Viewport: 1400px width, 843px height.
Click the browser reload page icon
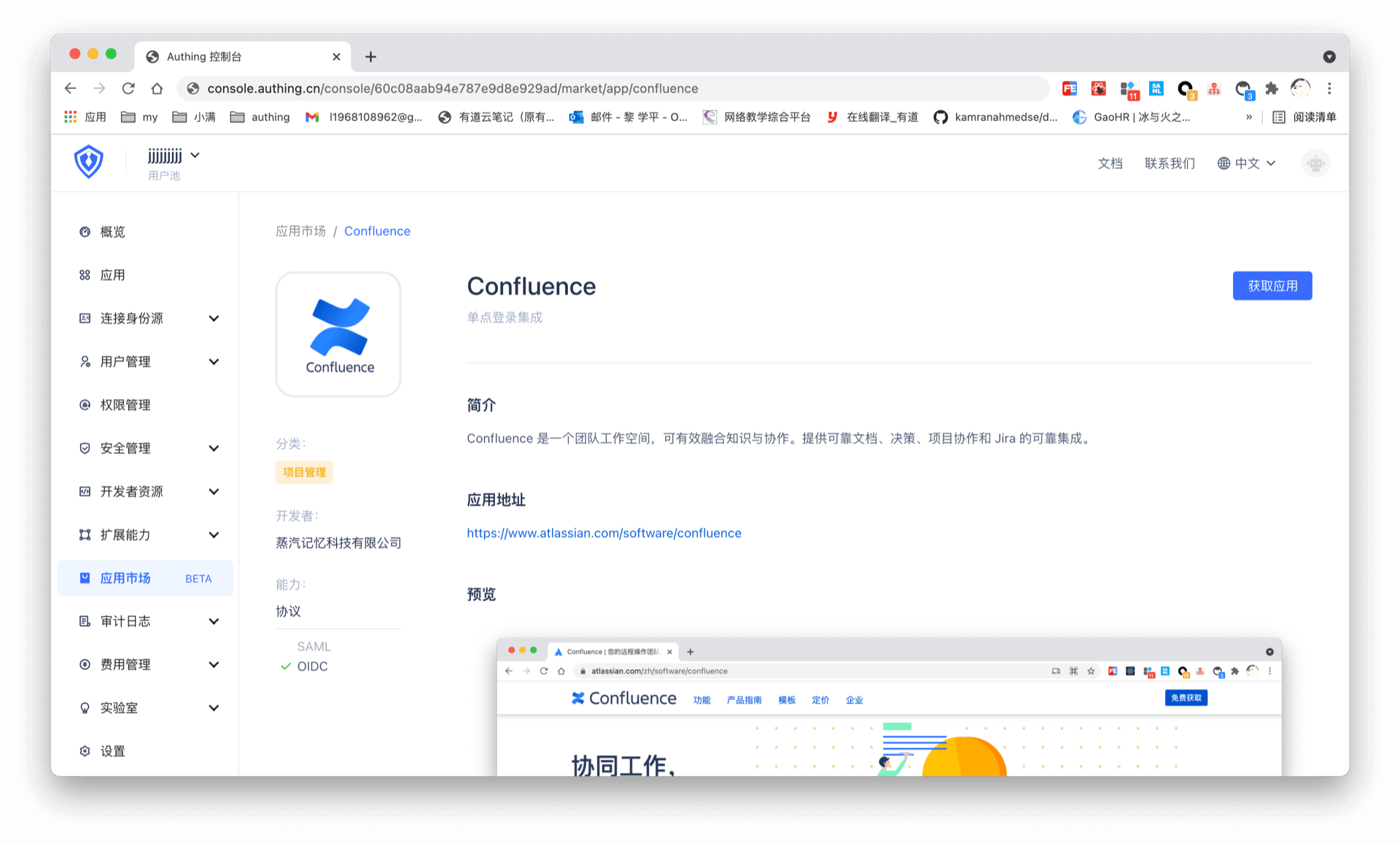pyautogui.click(x=128, y=88)
